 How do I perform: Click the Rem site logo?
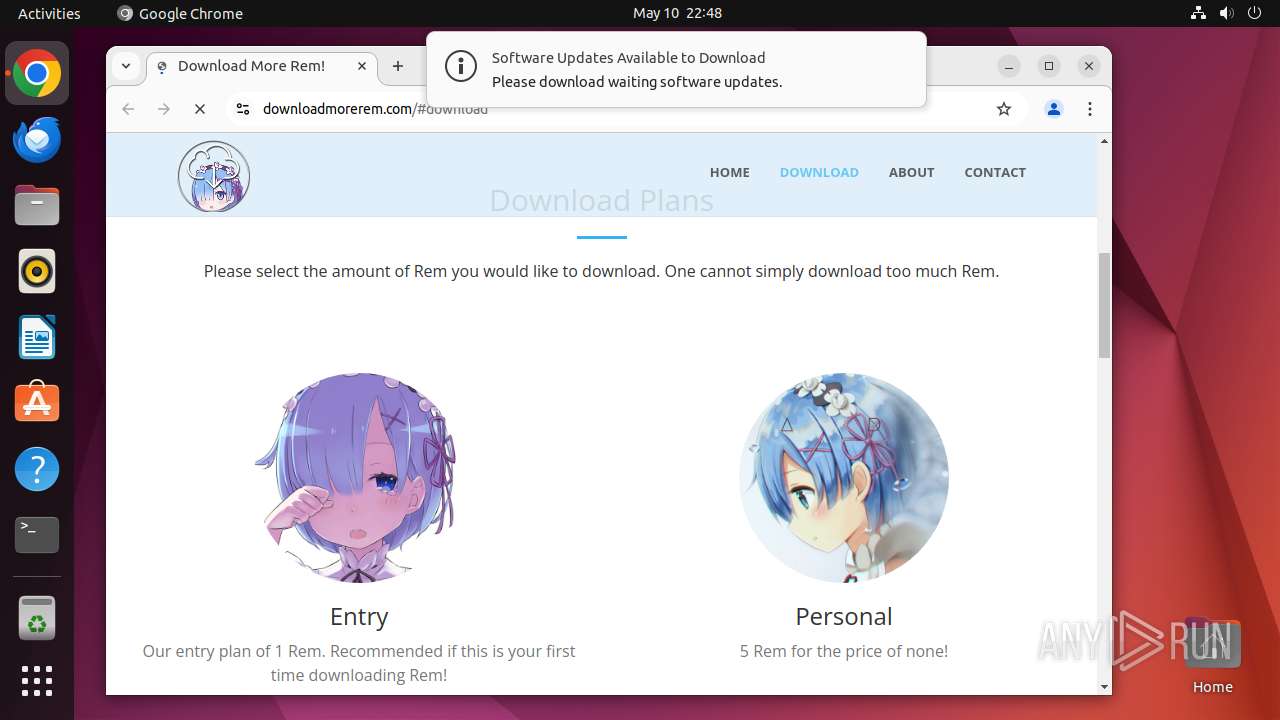[214, 176]
